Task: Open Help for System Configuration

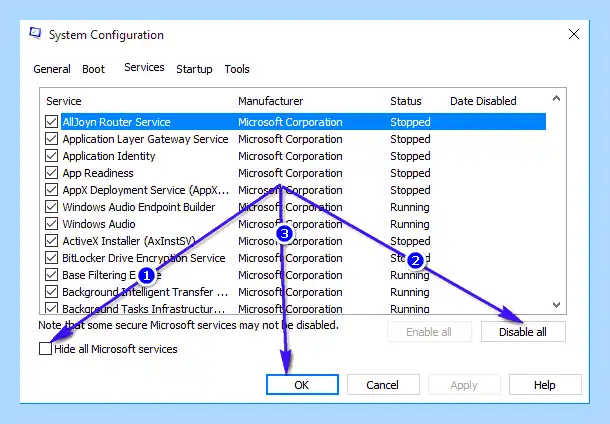Action: (x=545, y=385)
